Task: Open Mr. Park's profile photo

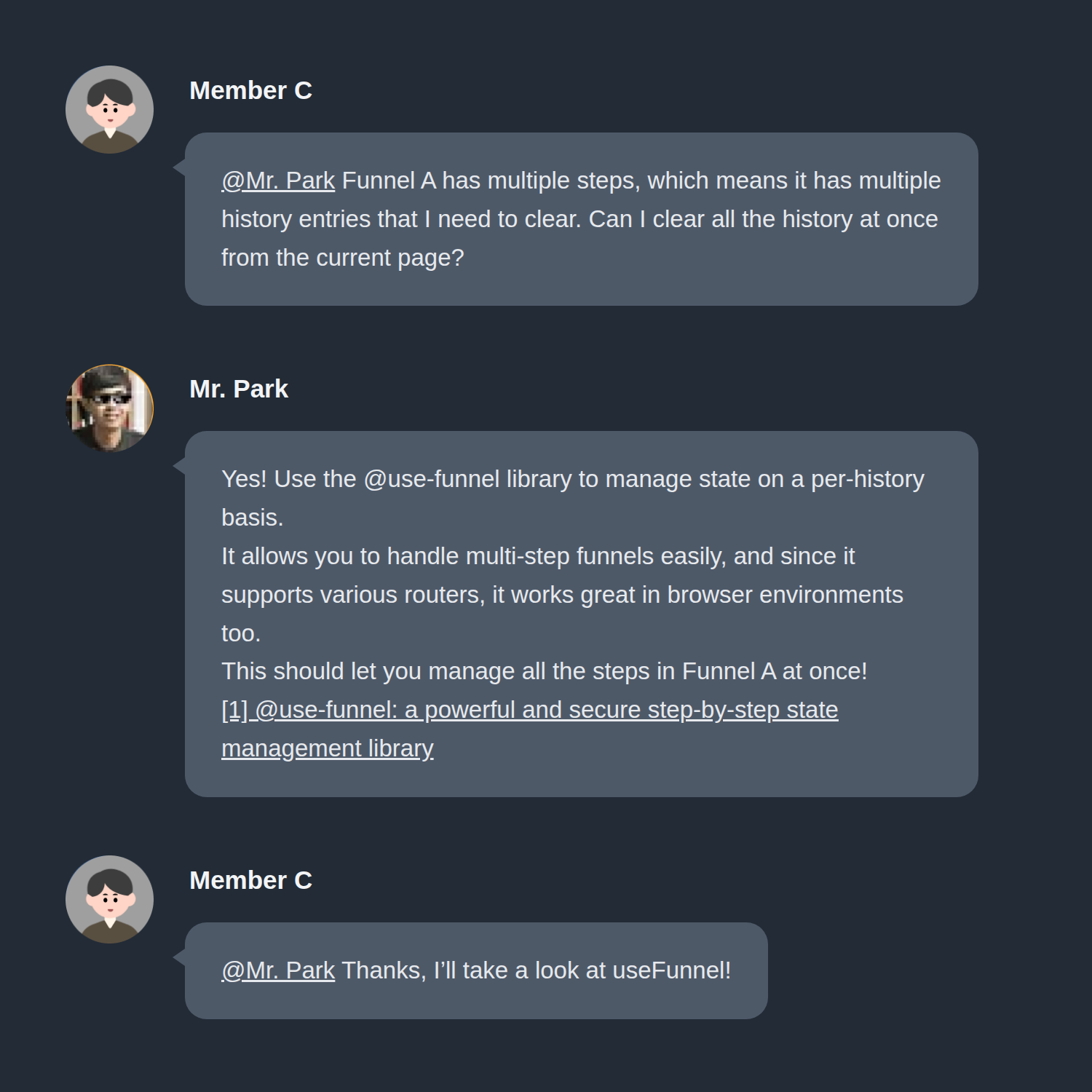Action: (x=109, y=408)
